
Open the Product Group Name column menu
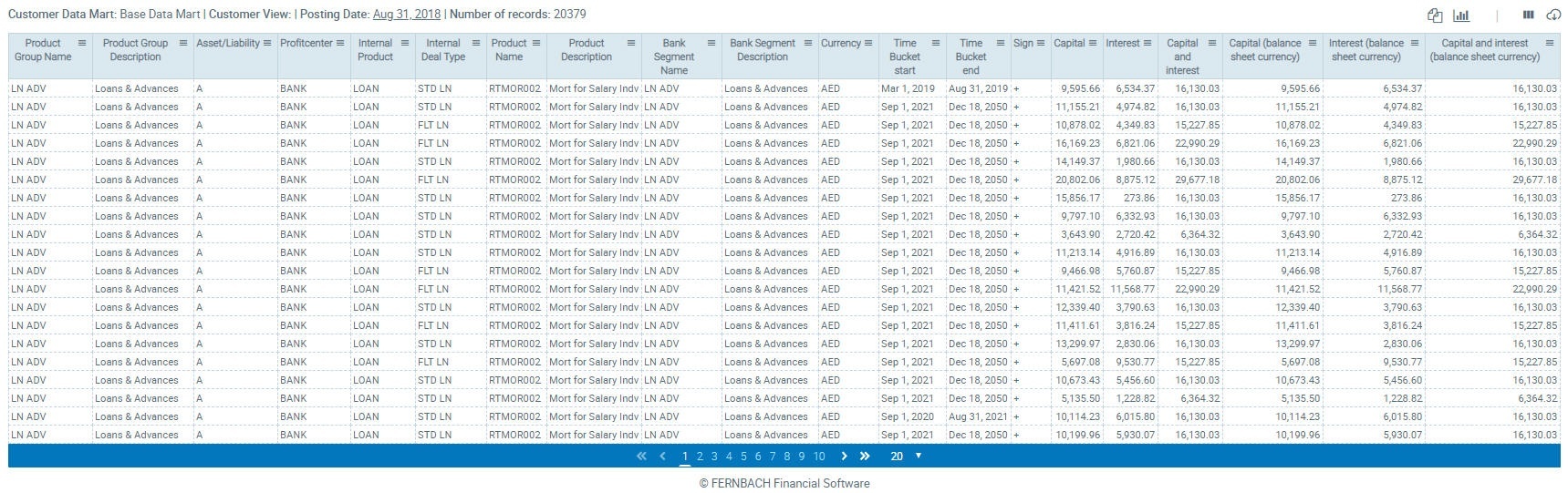coord(82,43)
